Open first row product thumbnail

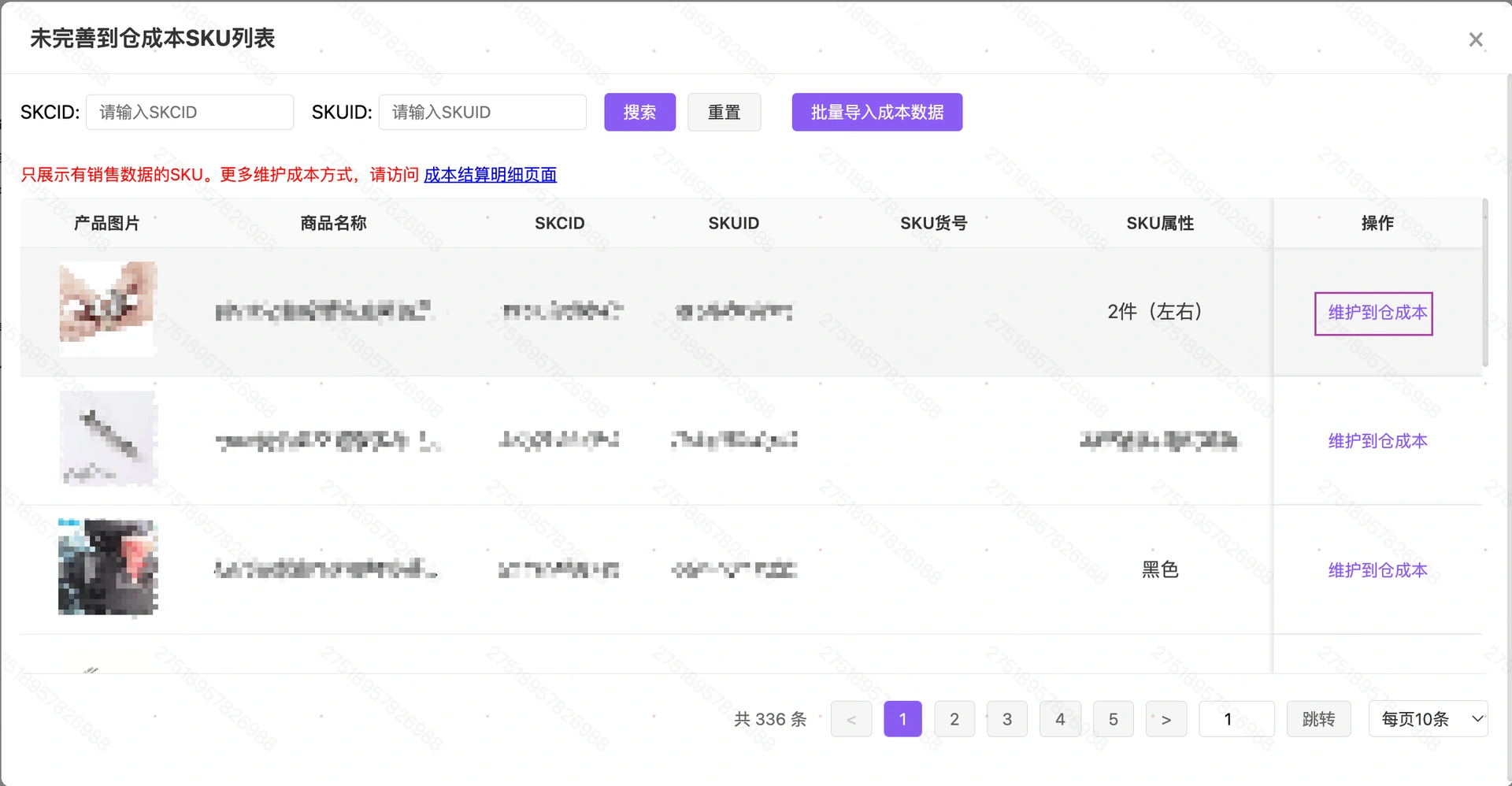click(x=108, y=309)
